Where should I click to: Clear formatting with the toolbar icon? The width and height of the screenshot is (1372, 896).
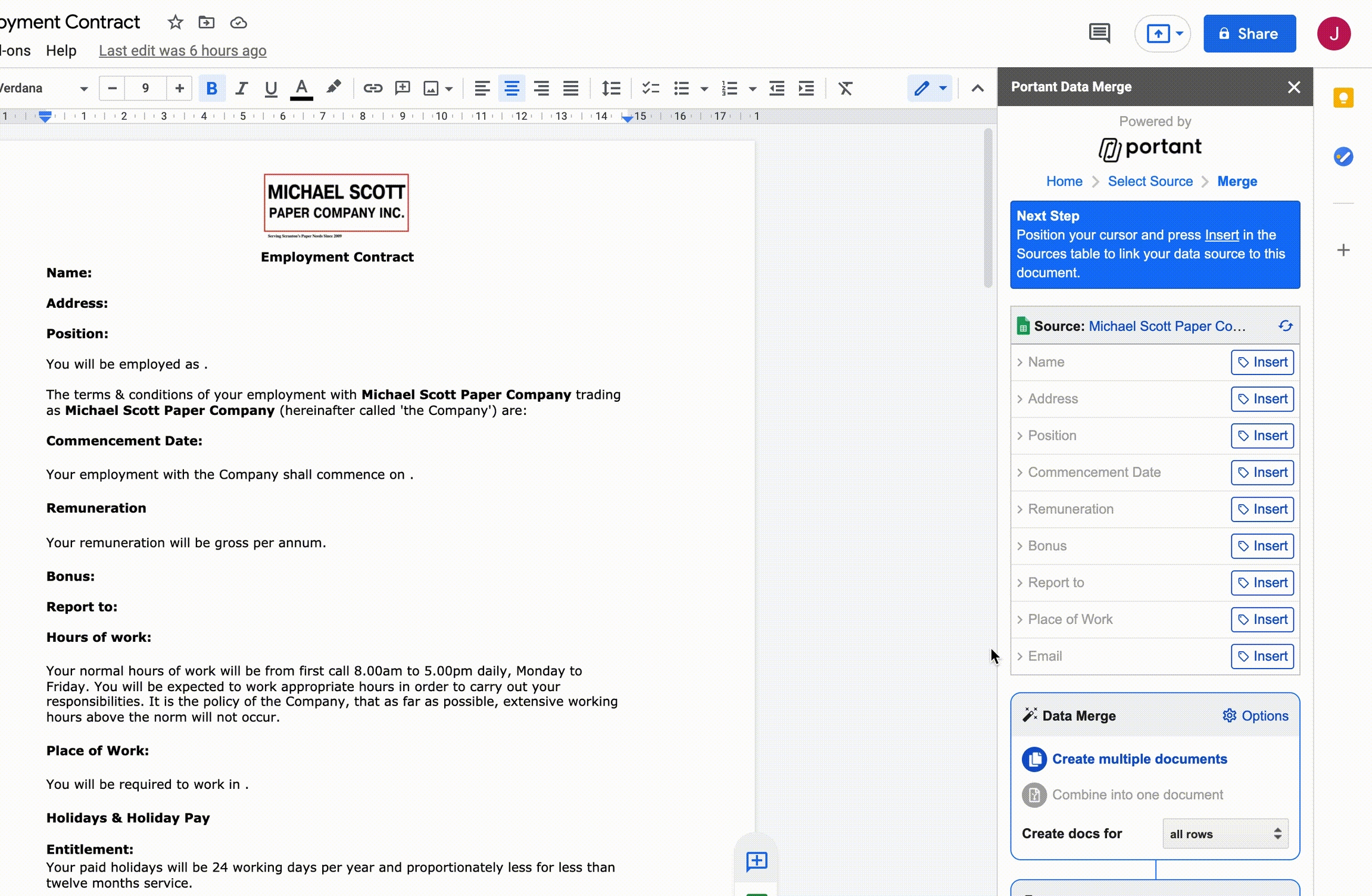coord(845,88)
